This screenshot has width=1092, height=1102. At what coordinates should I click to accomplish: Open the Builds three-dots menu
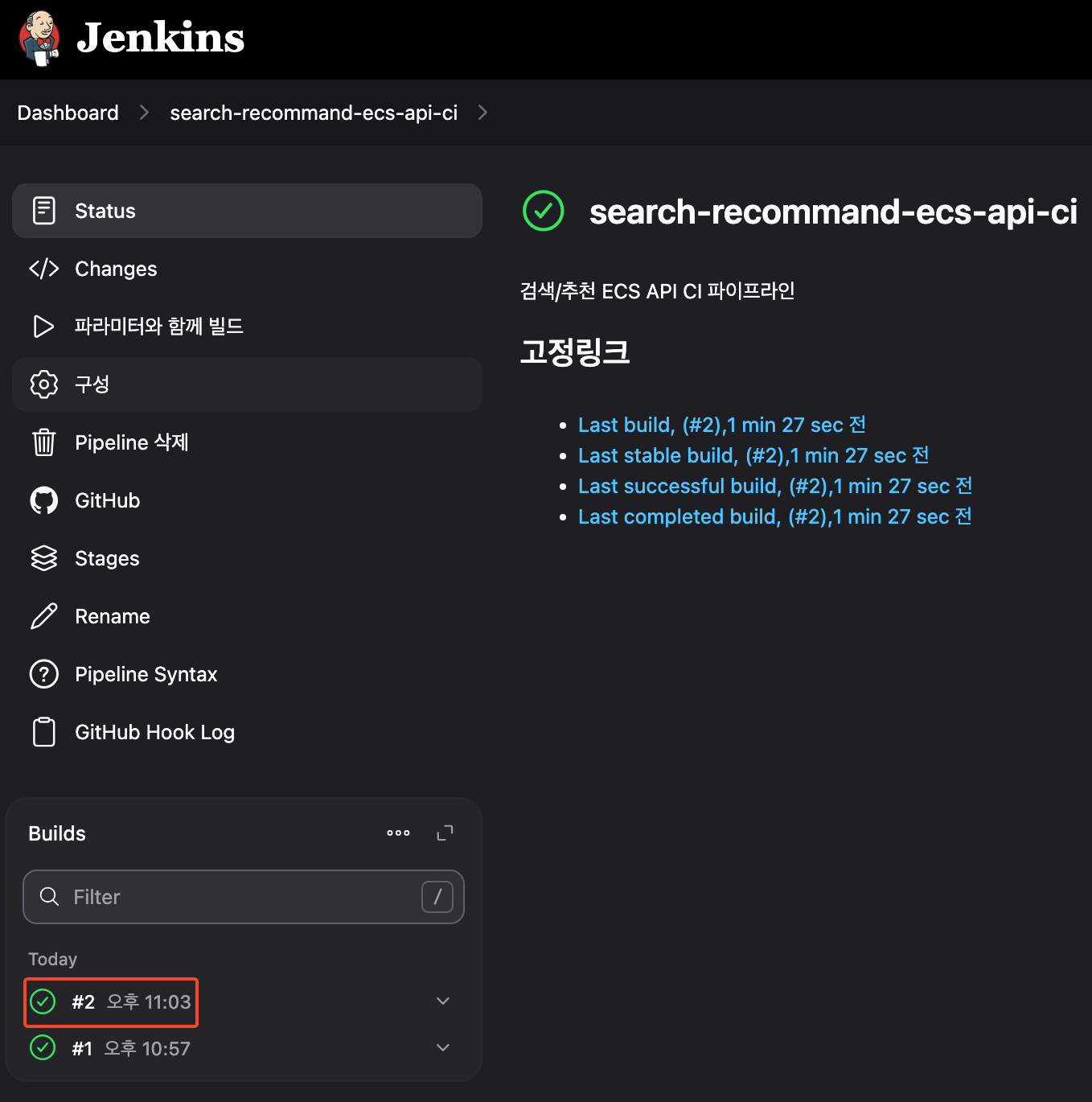tap(398, 833)
